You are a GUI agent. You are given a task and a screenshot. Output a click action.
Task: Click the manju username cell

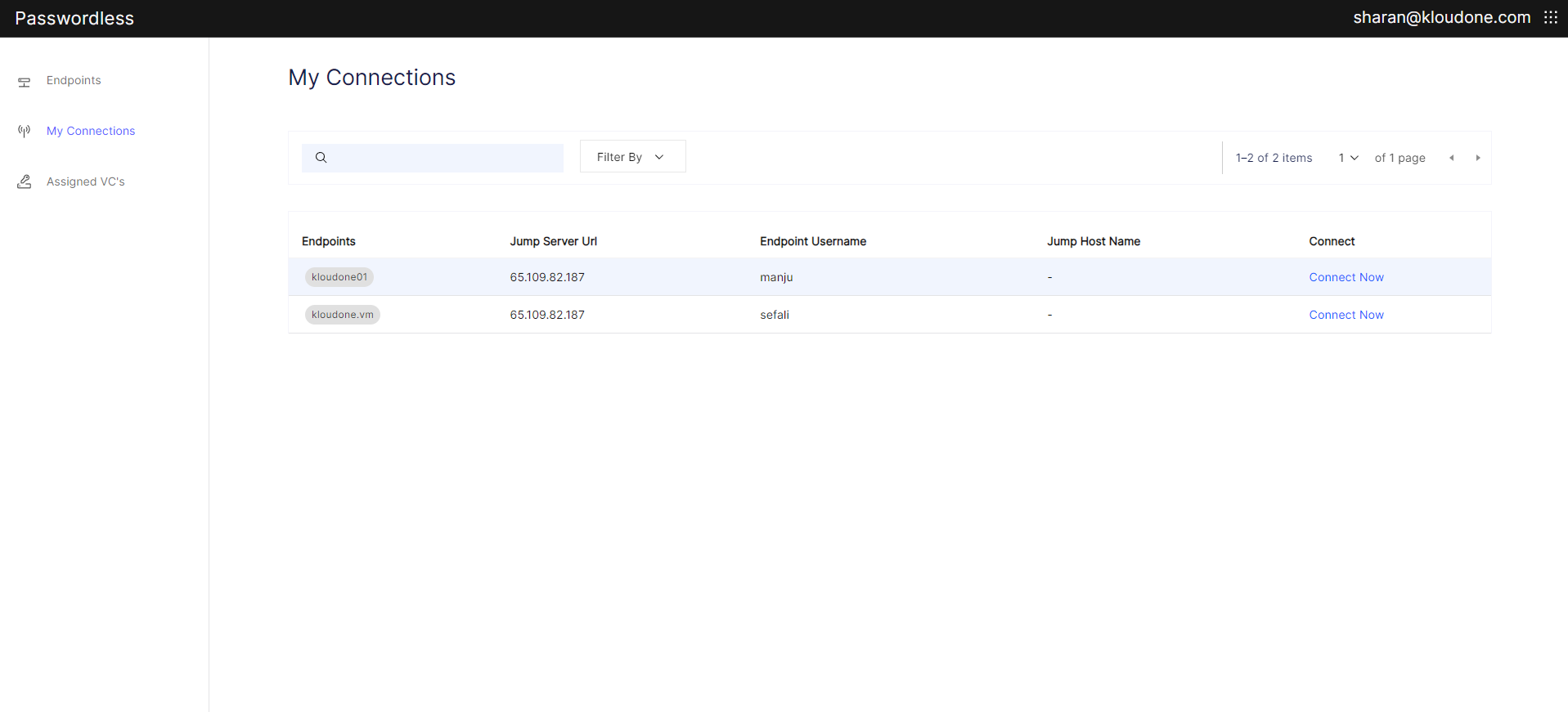[776, 277]
